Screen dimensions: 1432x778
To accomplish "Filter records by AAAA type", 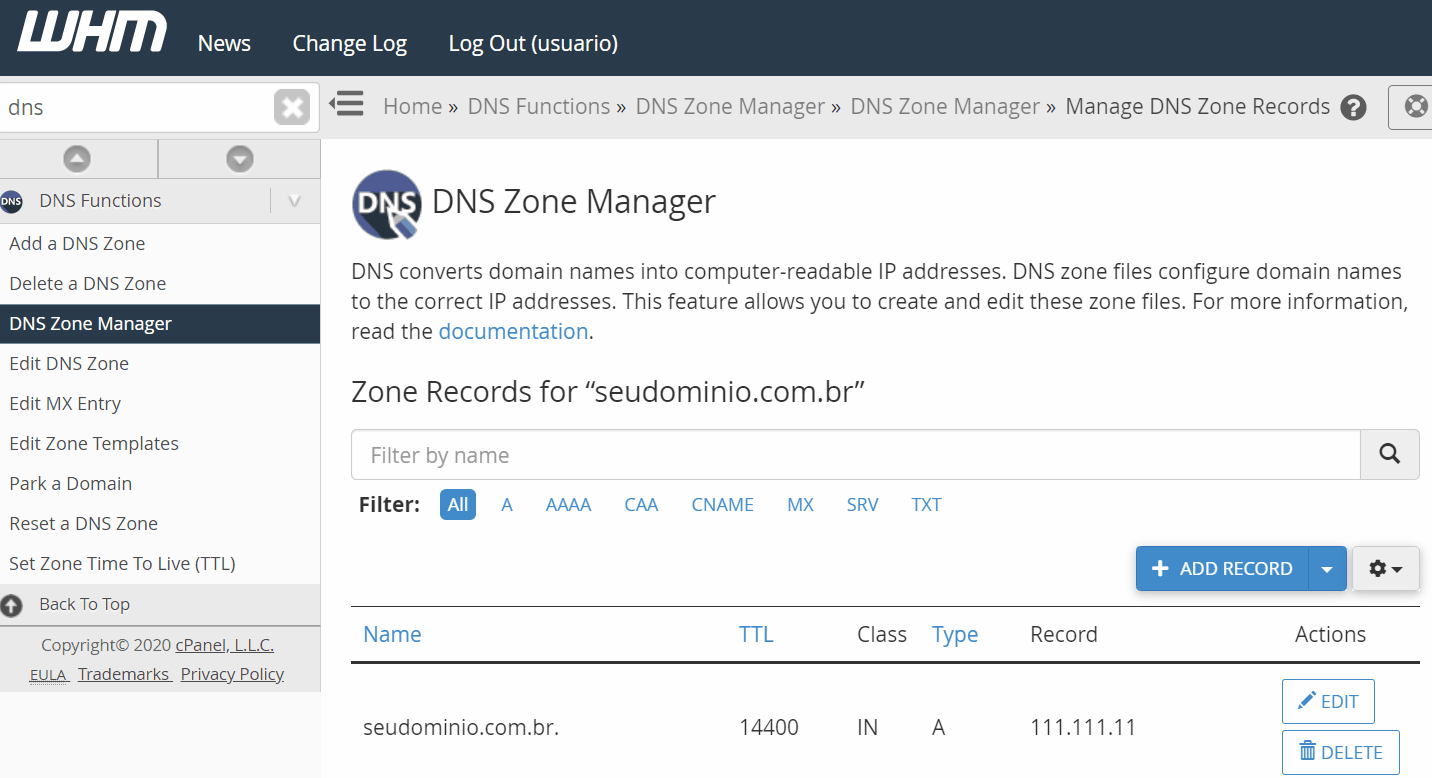I will pos(568,505).
